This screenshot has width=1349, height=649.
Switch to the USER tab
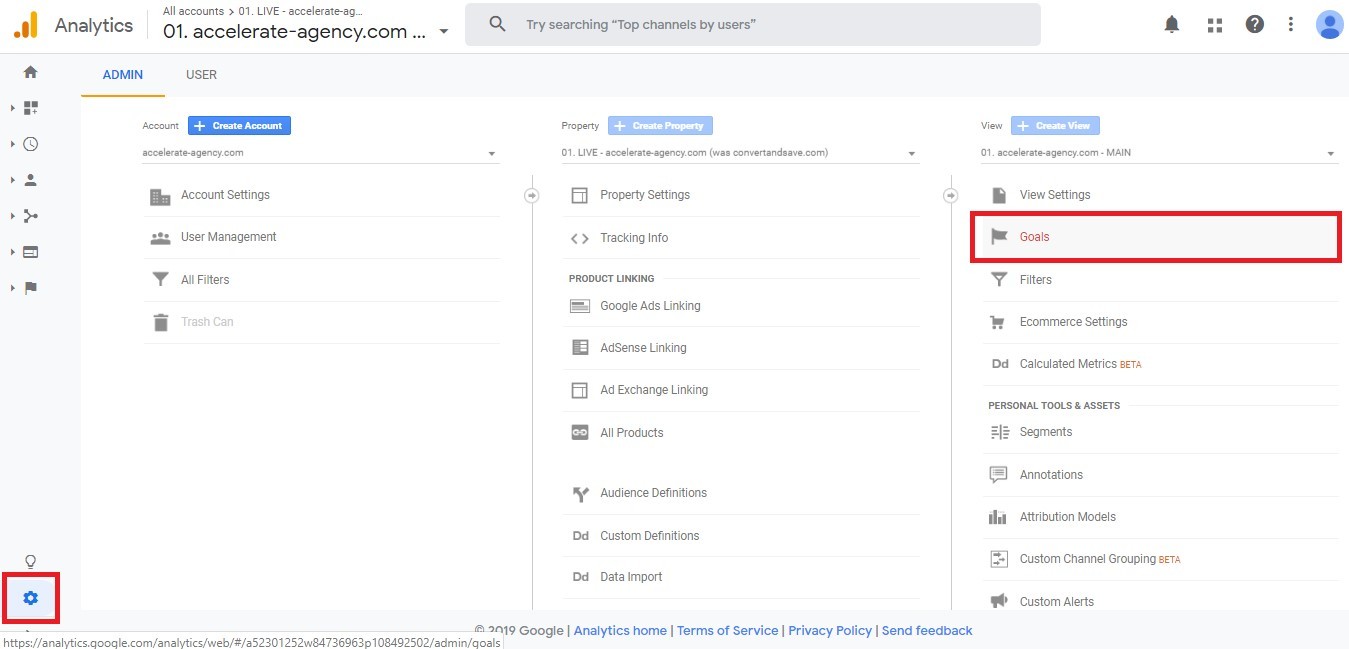coord(201,75)
